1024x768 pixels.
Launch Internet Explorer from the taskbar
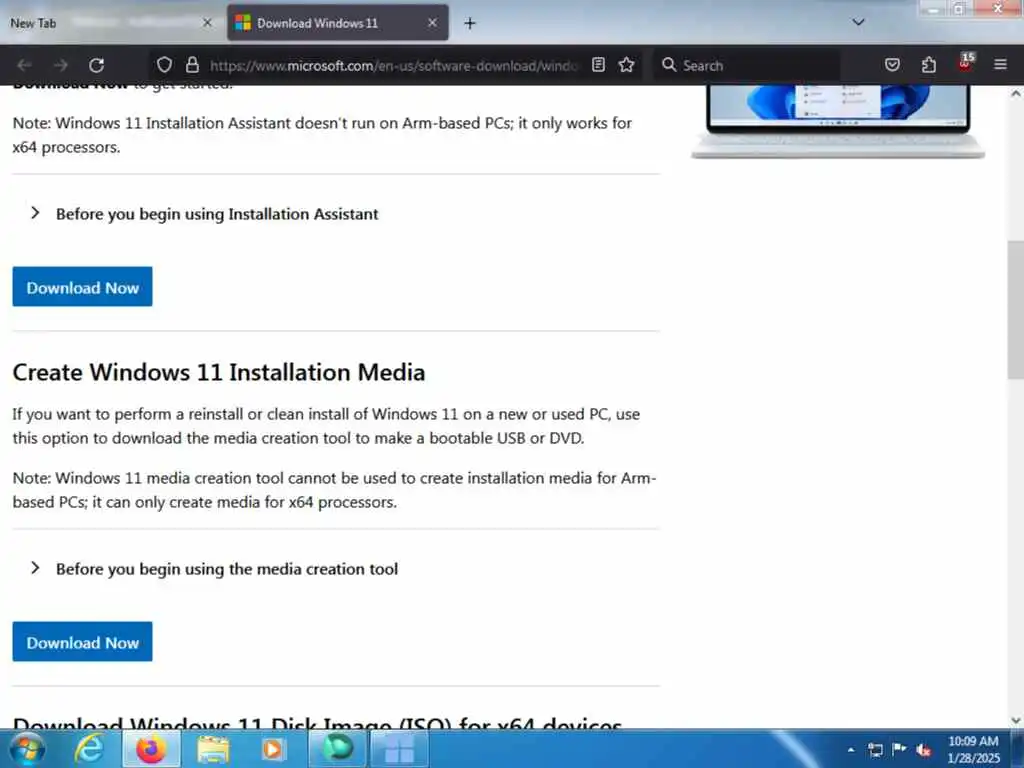[89, 749]
